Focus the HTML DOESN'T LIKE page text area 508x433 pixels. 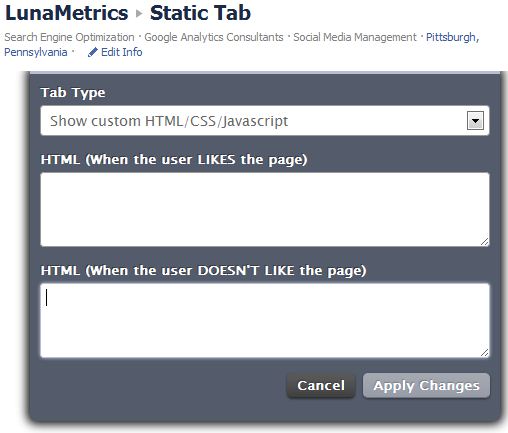[265, 320]
